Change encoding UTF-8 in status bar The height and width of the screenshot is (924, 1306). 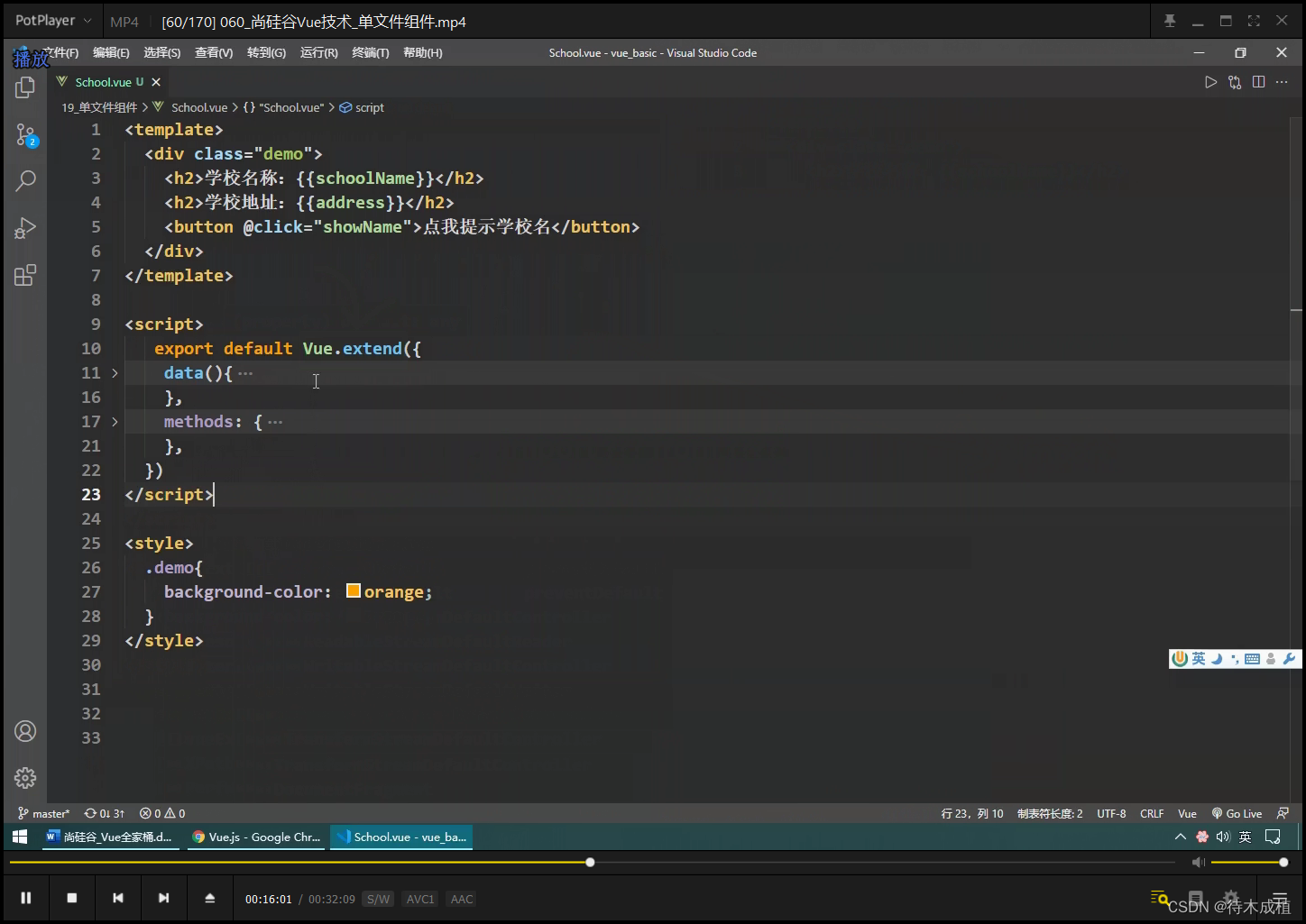pyautogui.click(x=1111, y=813)
